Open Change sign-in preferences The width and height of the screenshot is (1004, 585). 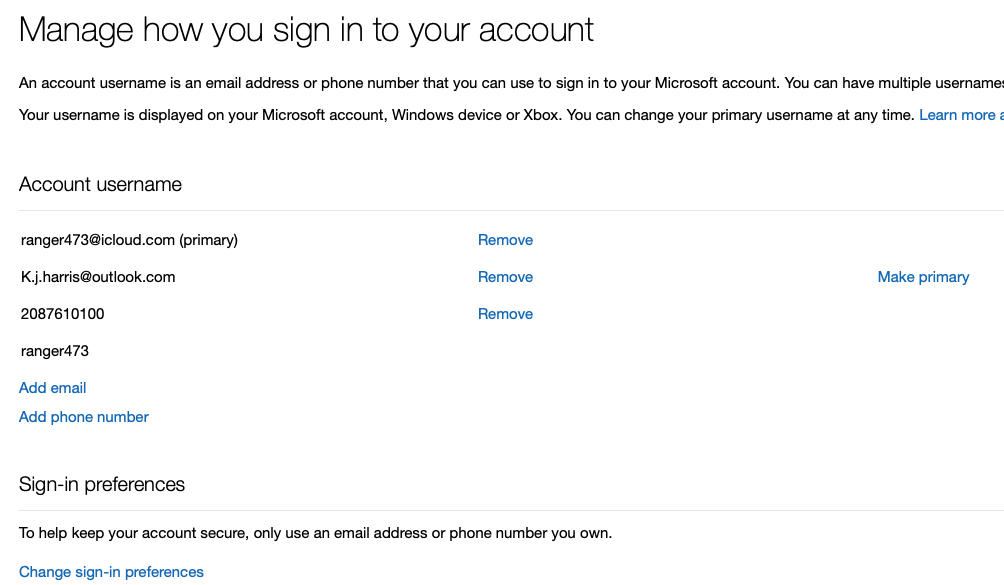tap(111, 572)
